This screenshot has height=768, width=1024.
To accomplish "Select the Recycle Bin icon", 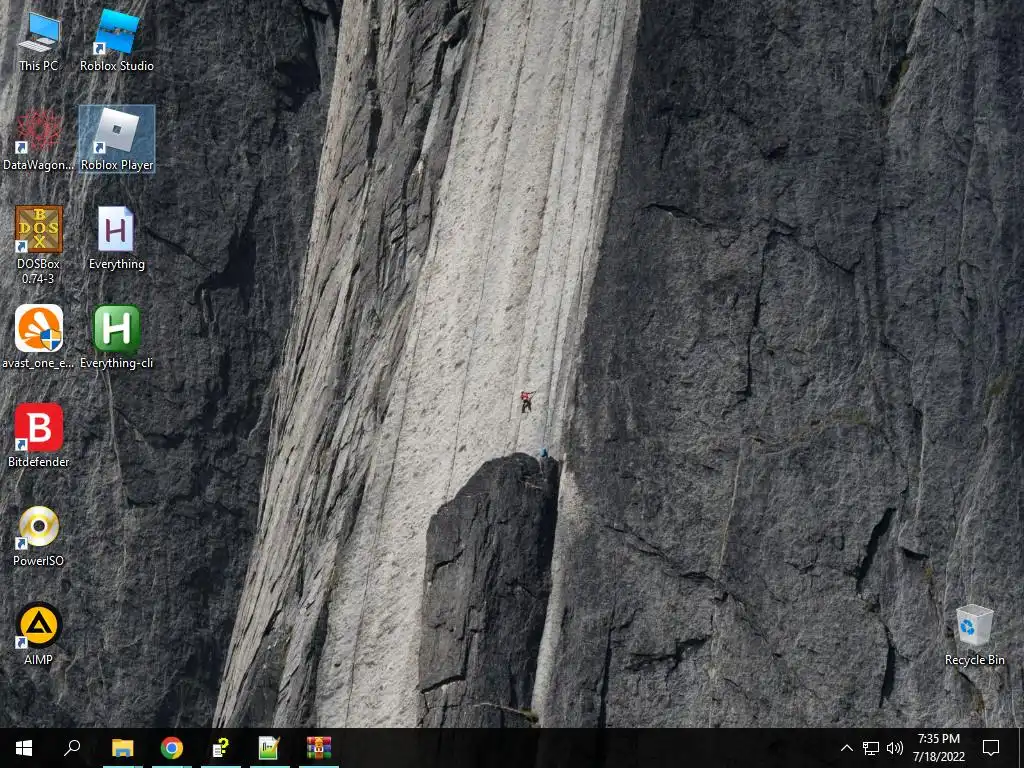I will tap(974, 635).
